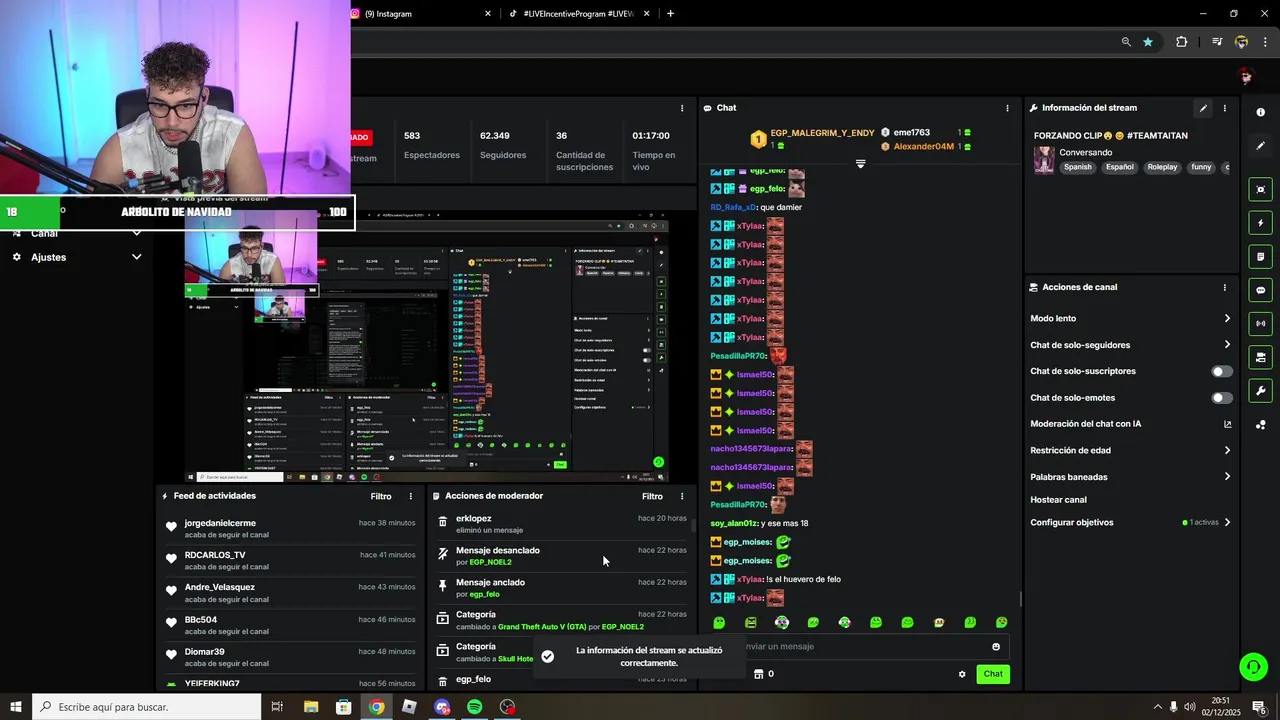Click the wrench icon in right sidebar
Image resolution: width=1280 pixels, height=720 pixels.
point(1261,391)
